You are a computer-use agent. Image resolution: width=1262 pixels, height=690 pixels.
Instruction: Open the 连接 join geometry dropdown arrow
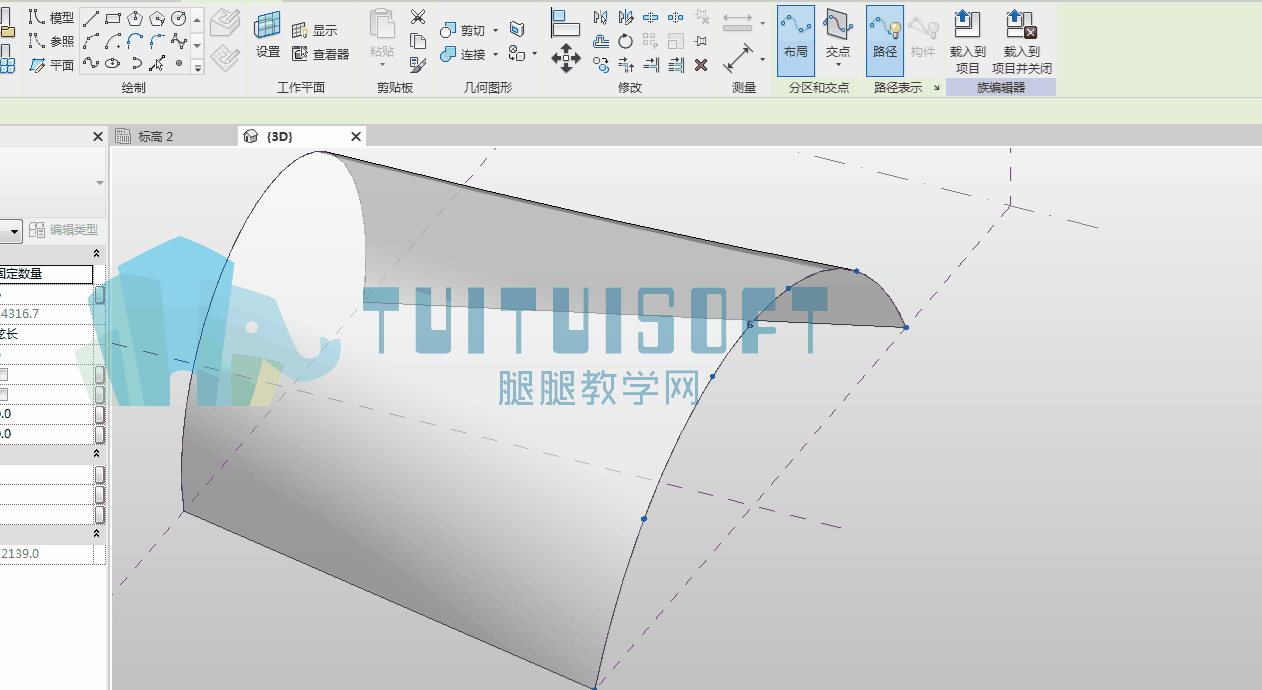tap(495, 54)
